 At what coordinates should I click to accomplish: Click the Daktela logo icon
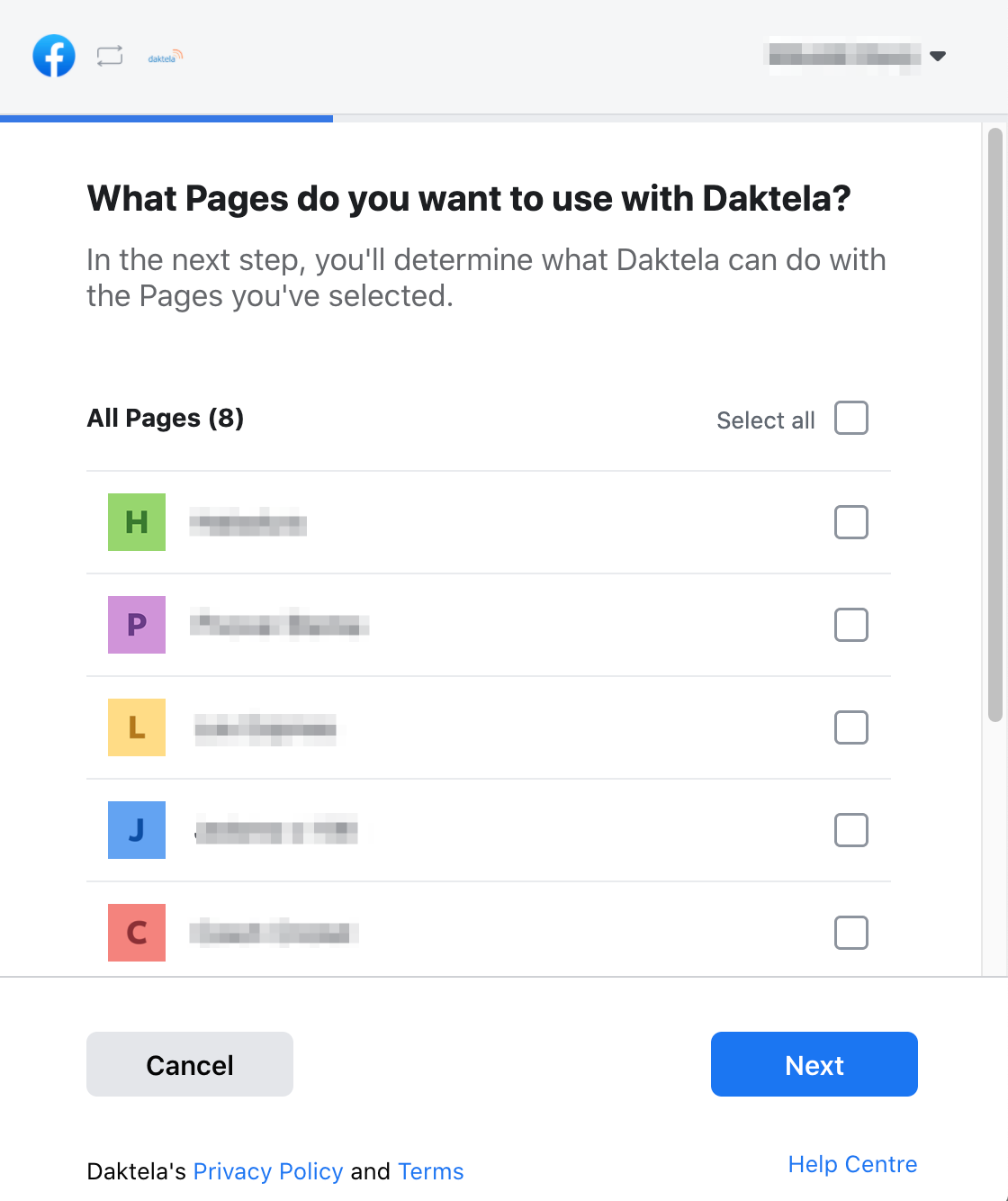pos(165,58)
